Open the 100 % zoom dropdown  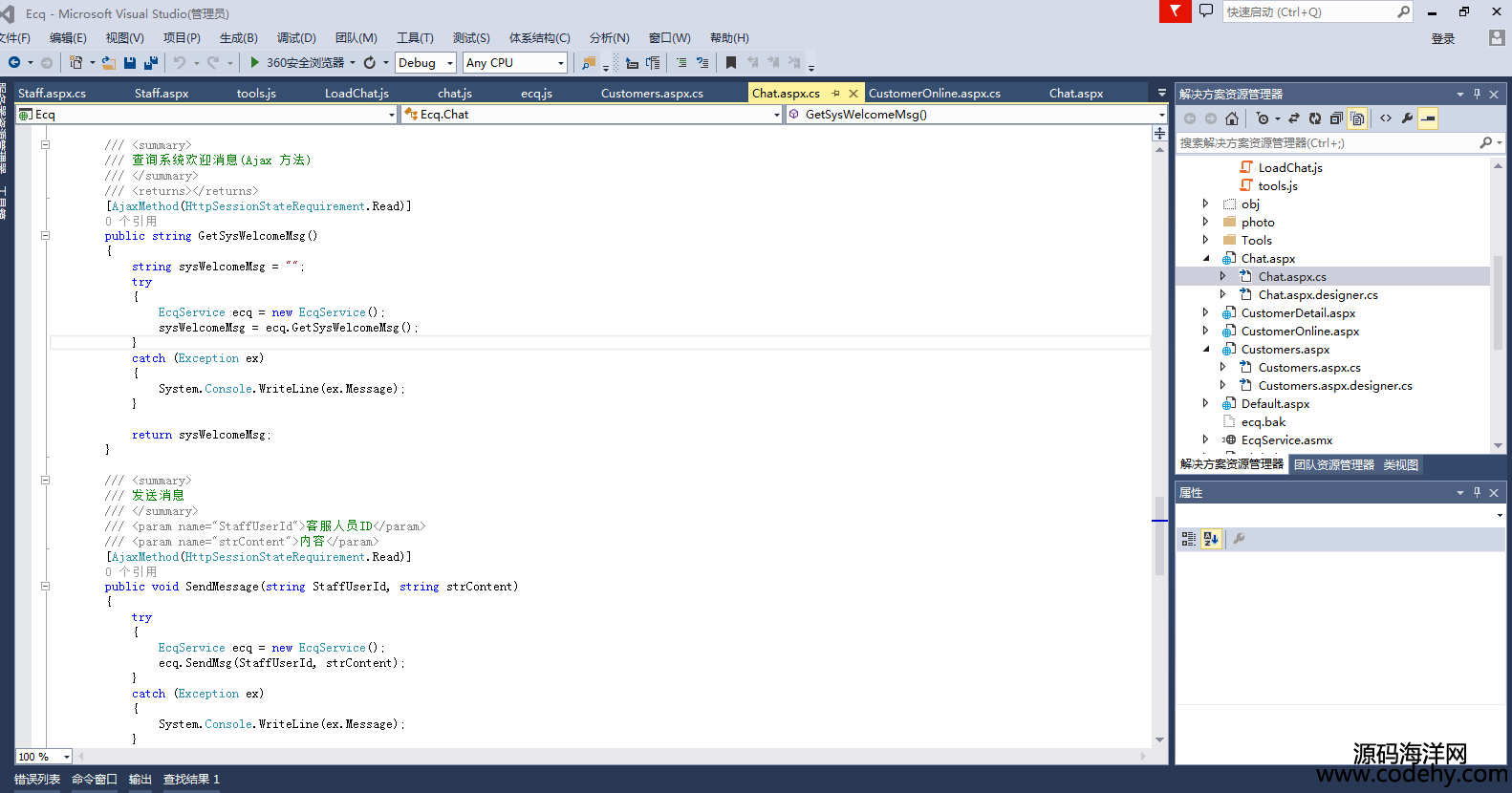[x=44, y=757]
